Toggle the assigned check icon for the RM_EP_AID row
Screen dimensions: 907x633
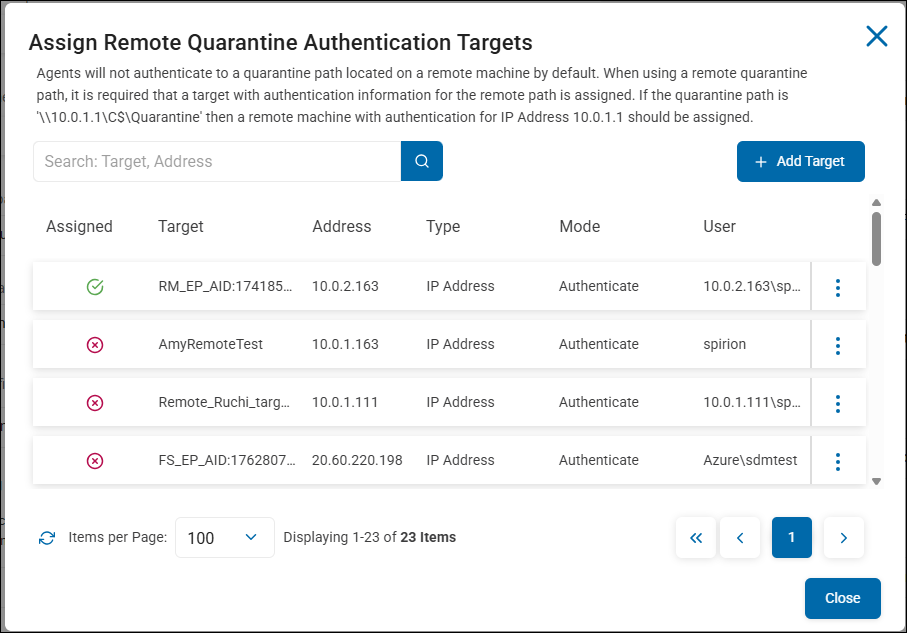coord(95,287)
